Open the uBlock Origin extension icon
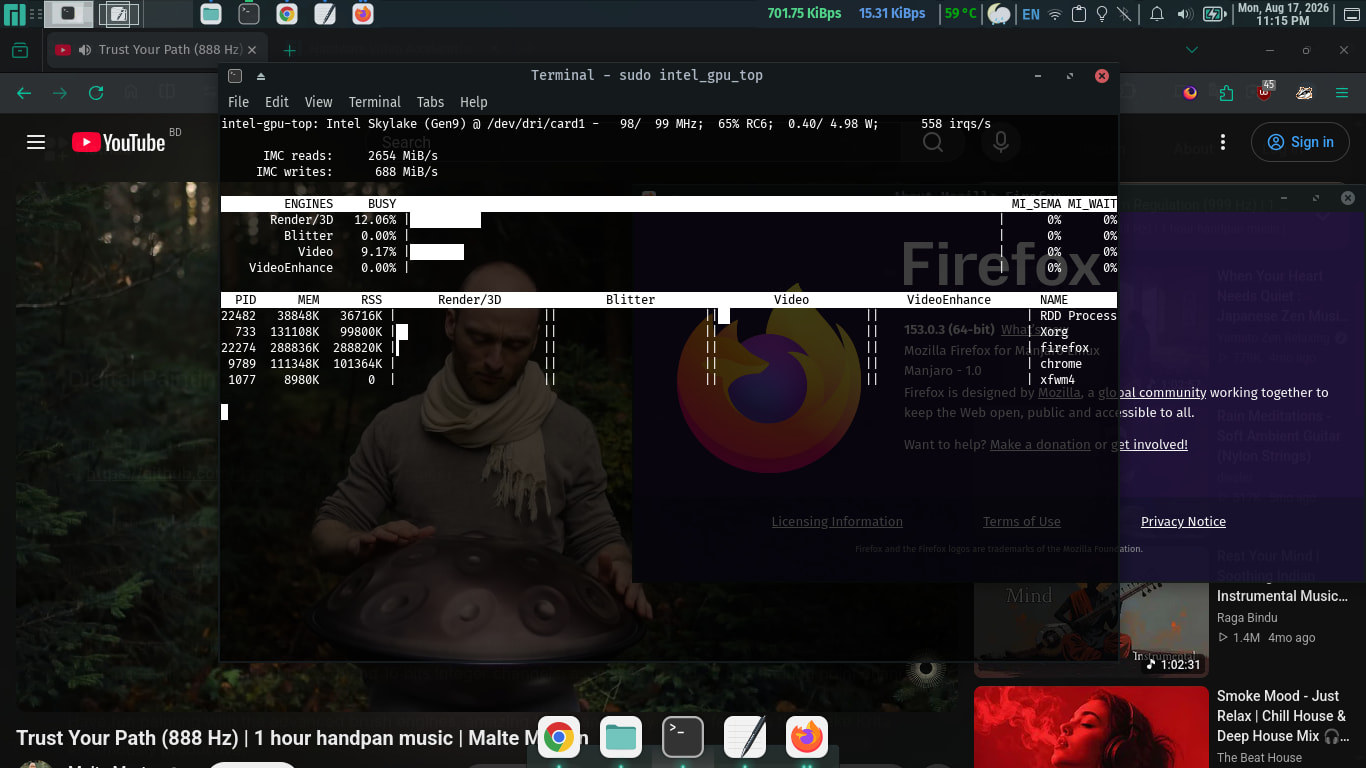1366x768 pixels. tap(1265, 92)
